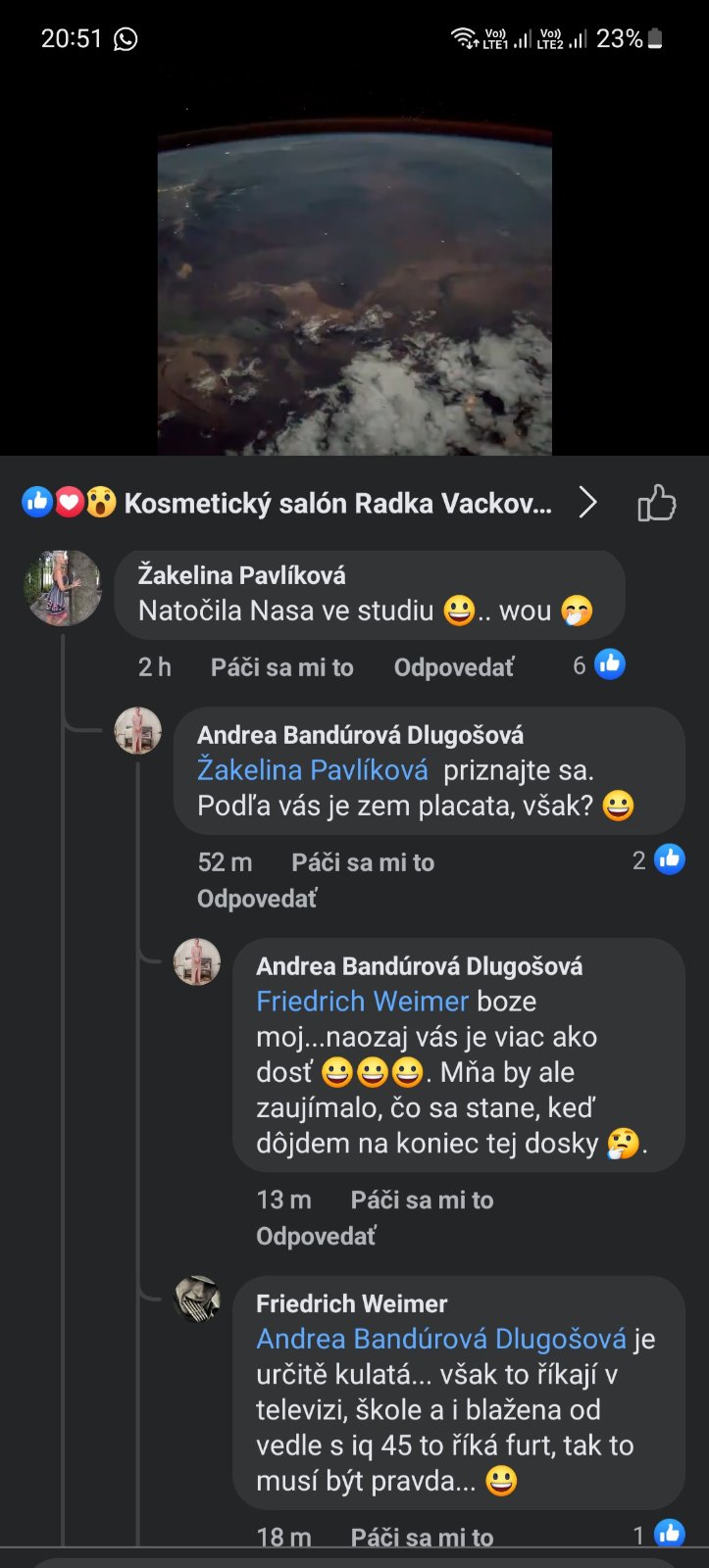The width and height of the screenshot is (709, 1568).
Task: Reply to Andrea's 13 m comment with Odpovedať
Action: [316, 1237]
